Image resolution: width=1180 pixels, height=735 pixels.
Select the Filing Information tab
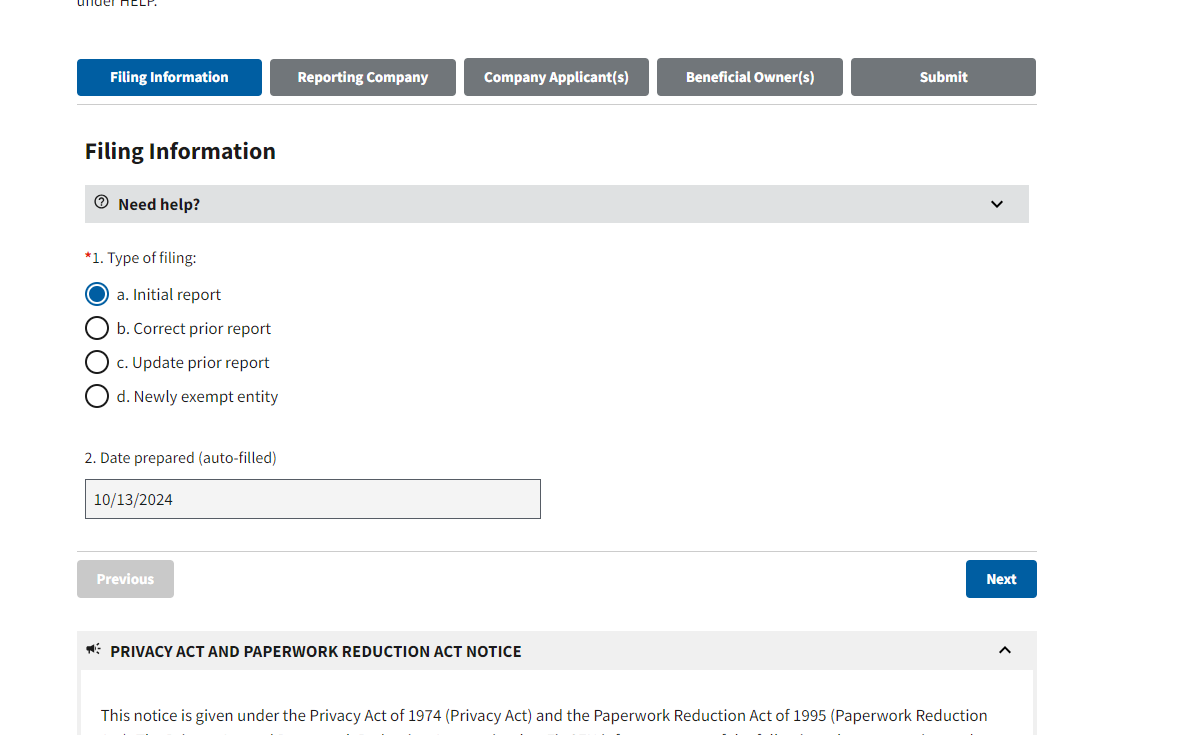point(169,77)
